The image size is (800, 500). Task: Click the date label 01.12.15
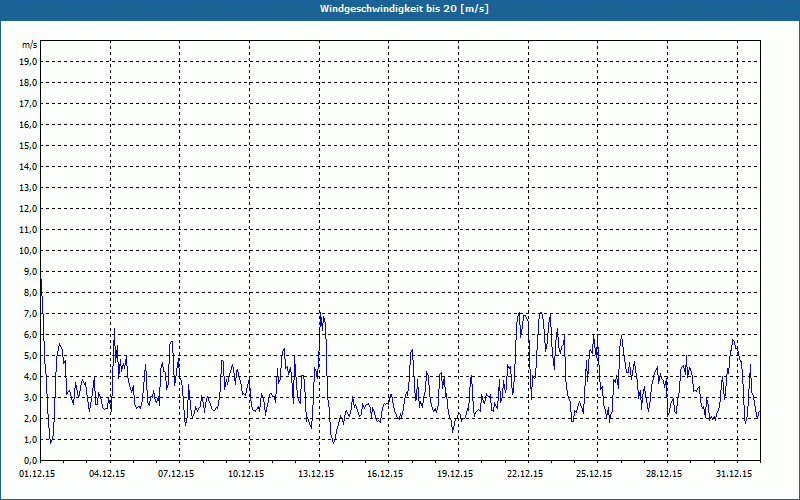[x=37, y=474]
